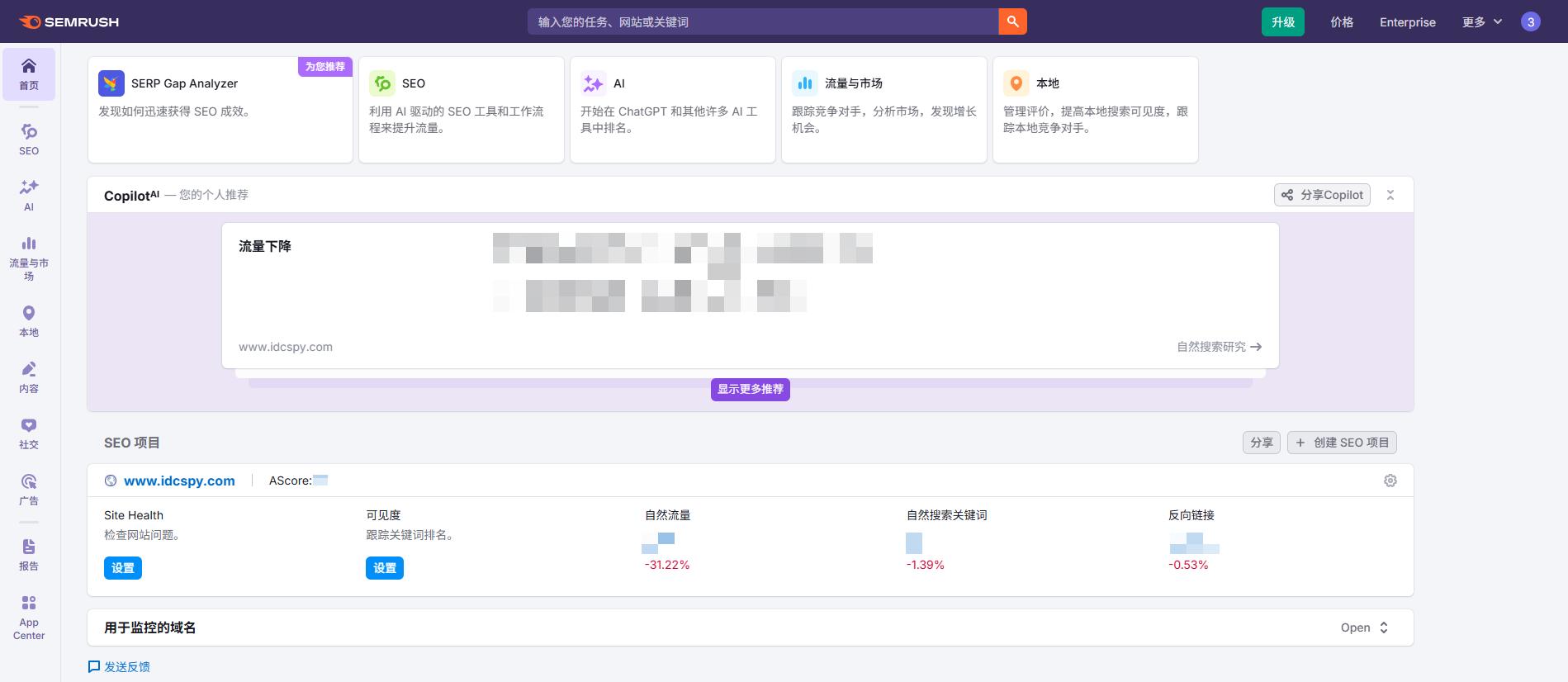Click the 本地 location pin card icon

tap(1016, 83)
